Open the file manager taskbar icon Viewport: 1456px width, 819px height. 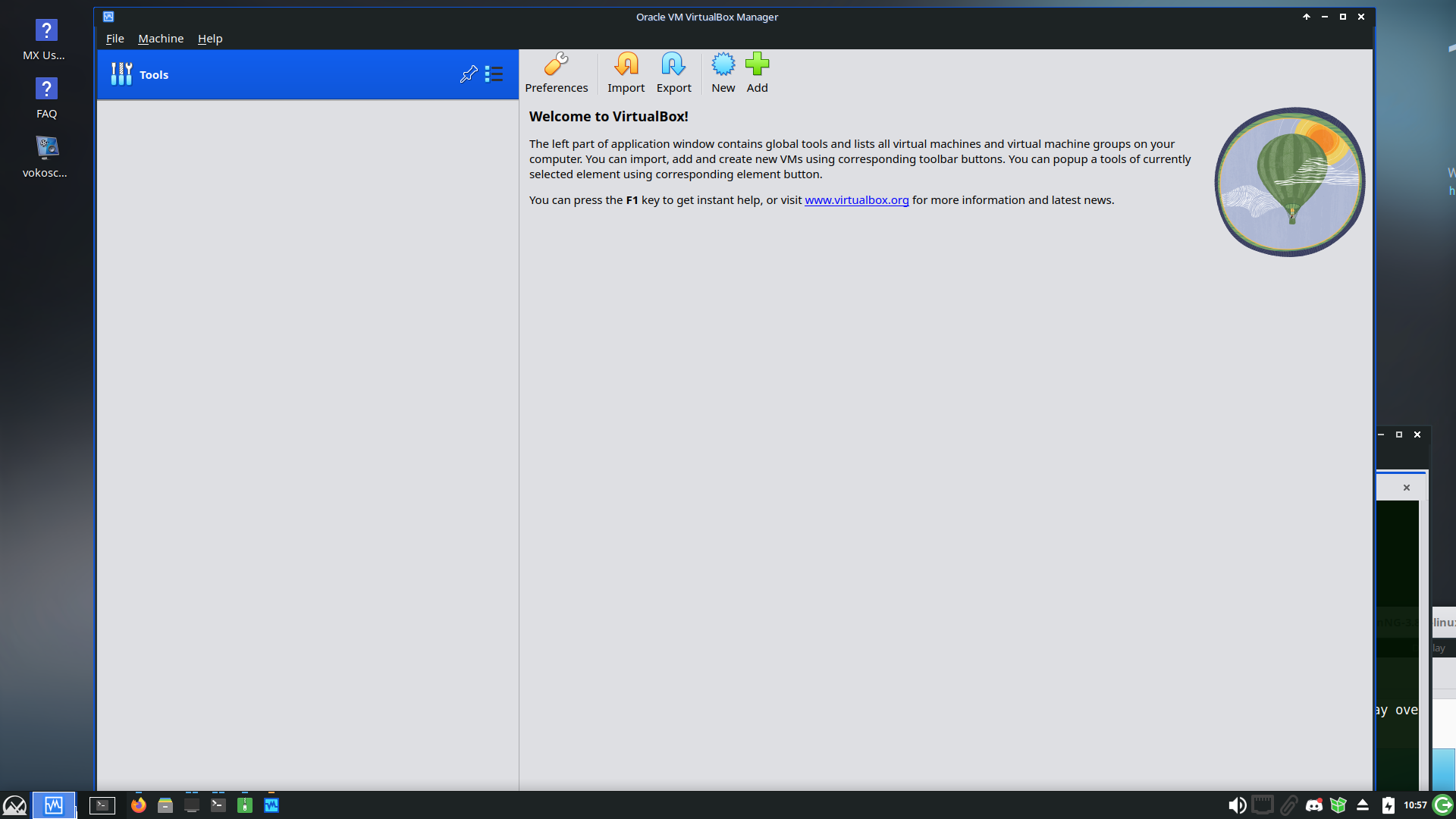point(165,805)
